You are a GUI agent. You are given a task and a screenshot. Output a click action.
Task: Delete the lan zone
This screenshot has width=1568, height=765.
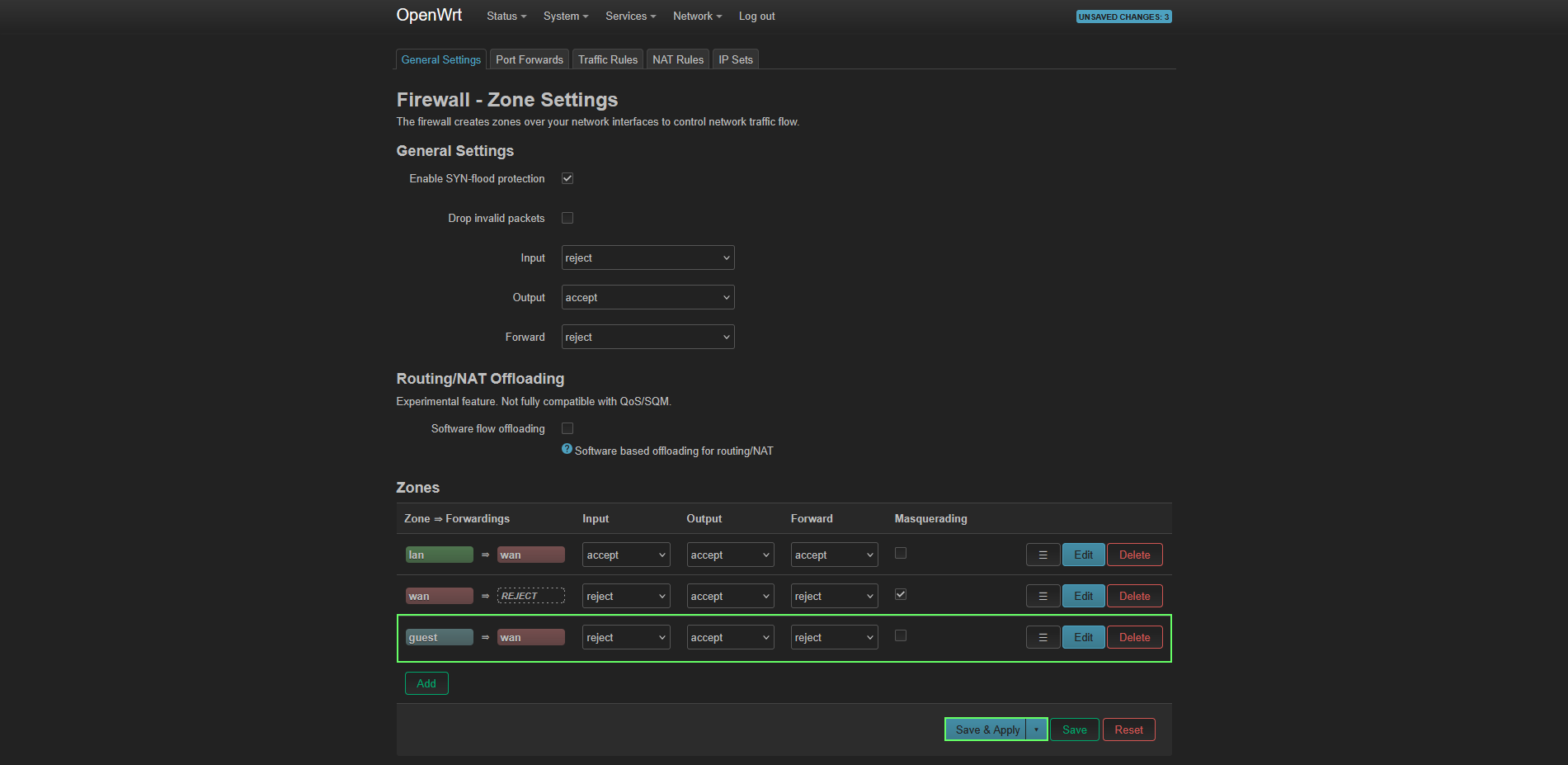click(x=1134, y=555)
